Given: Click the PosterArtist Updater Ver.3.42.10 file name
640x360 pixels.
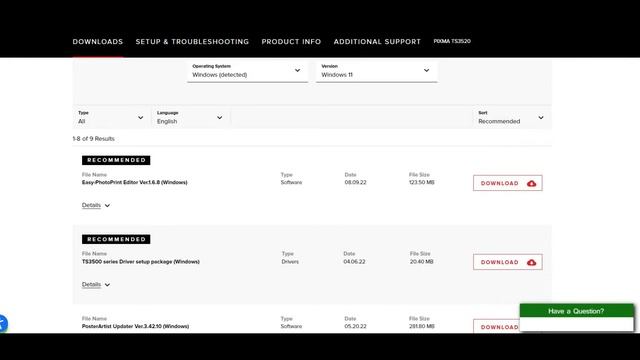Looking at the screenshot, I should [x=136, y=327].
